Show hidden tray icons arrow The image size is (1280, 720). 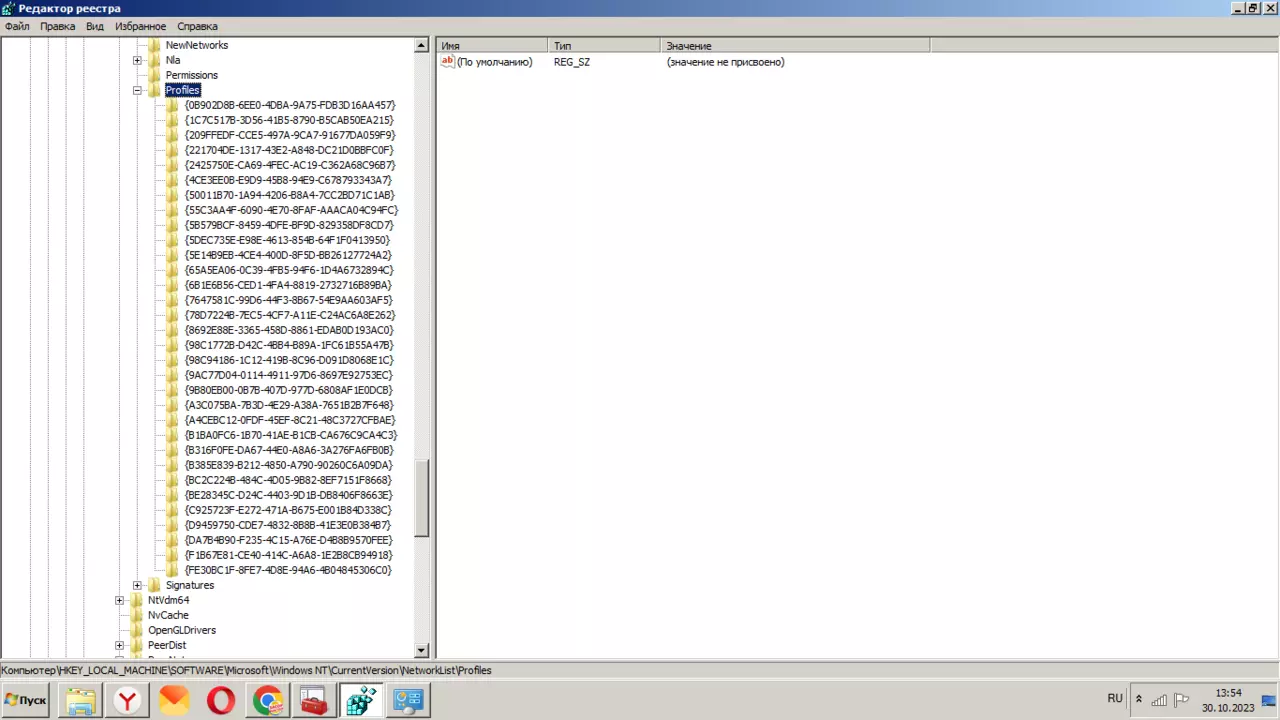tap(1138, 699)
